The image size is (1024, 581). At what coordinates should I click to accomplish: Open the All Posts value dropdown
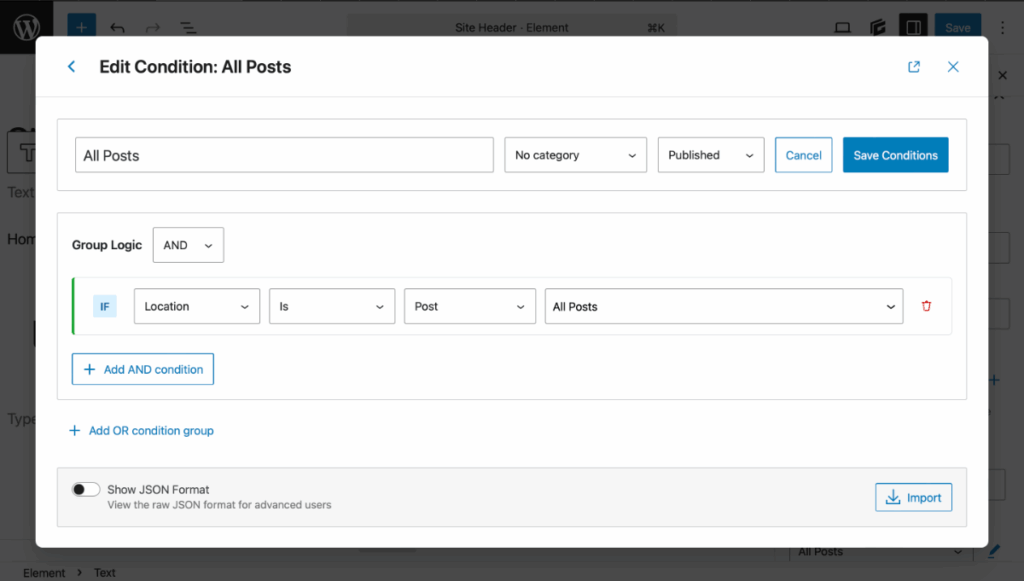click(x=724, y=306)
